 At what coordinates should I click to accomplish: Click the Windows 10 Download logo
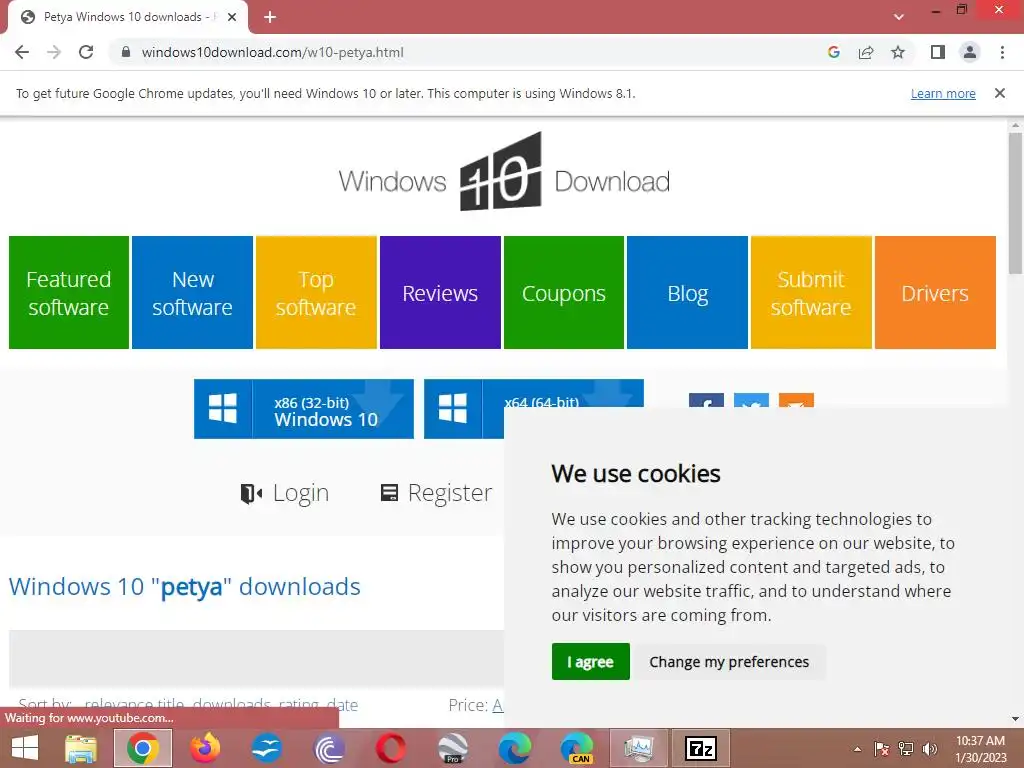504,172
